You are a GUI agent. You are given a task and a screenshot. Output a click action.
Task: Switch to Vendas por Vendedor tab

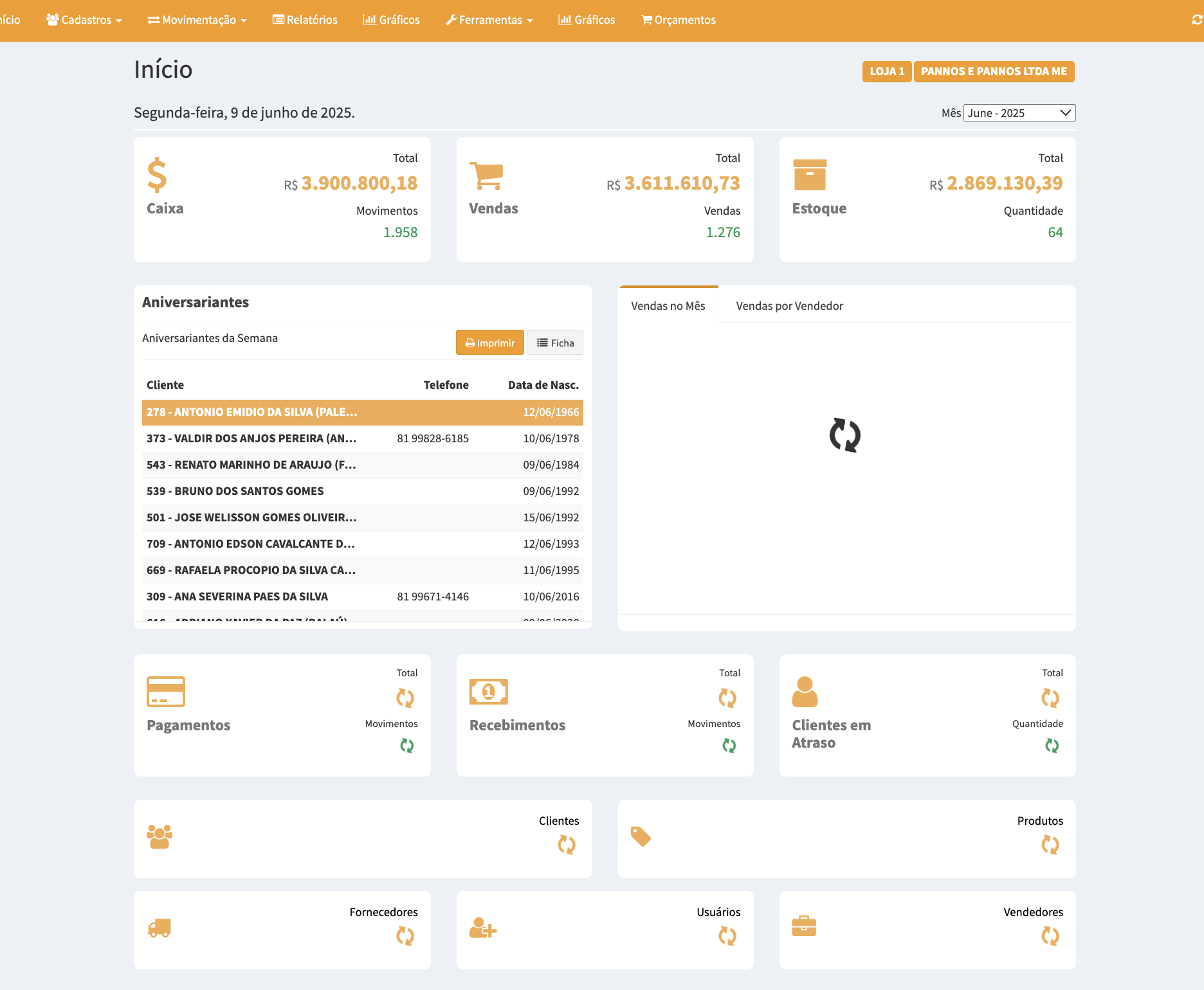(x=789, y=306)
